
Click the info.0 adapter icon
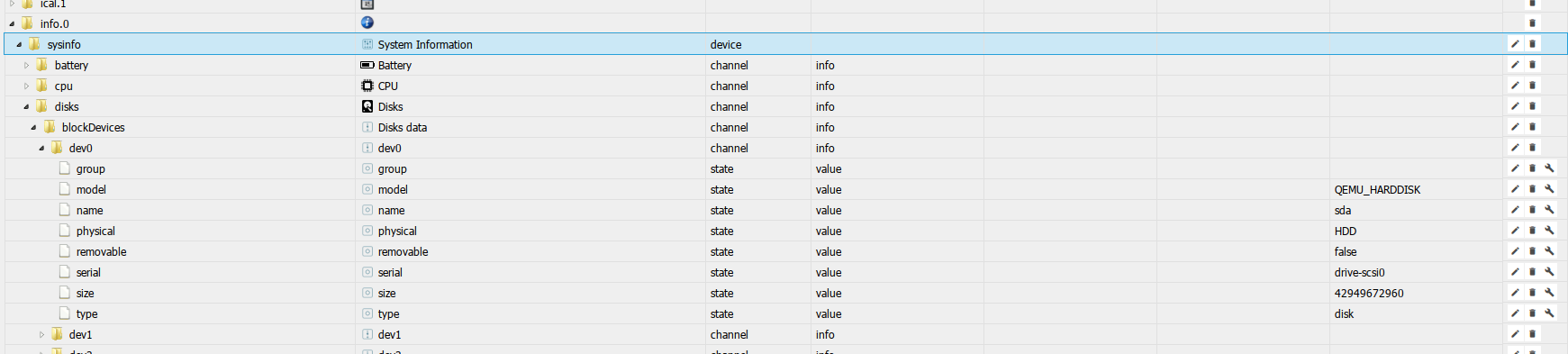(x=367, y=23)
